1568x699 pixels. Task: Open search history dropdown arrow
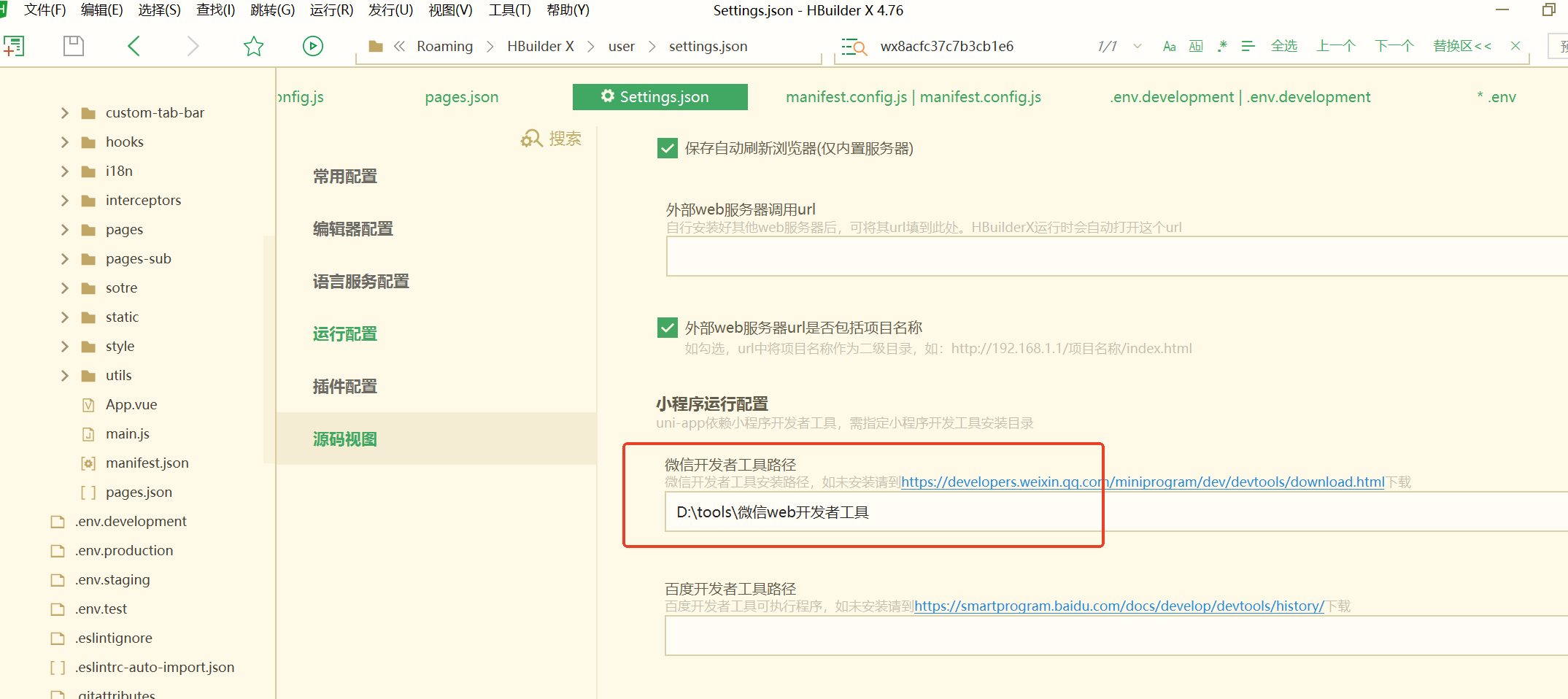click(1138, 47)
